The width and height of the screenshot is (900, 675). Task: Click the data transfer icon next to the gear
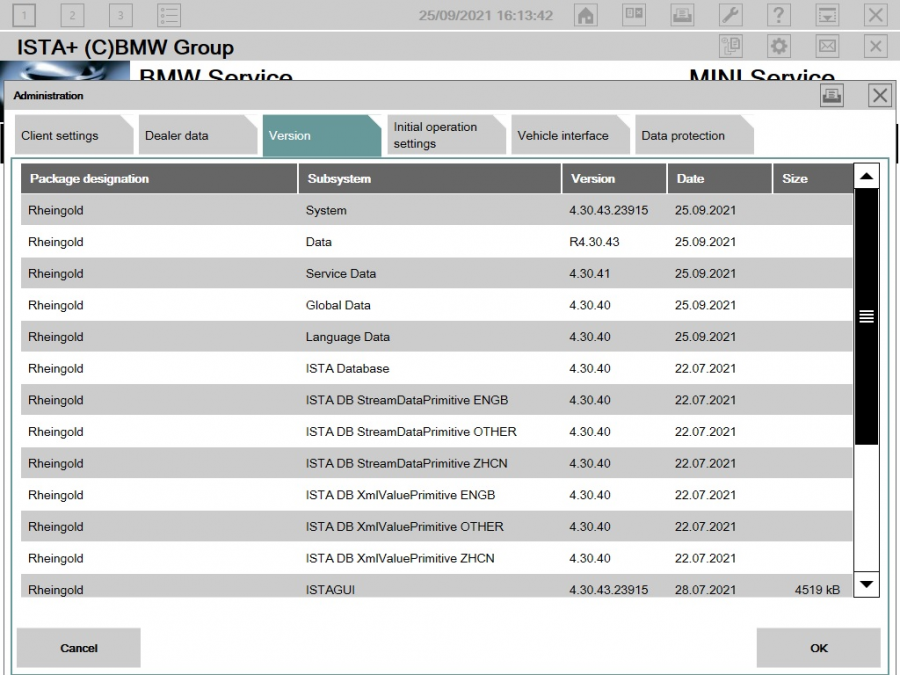click(x=730, y=47)
